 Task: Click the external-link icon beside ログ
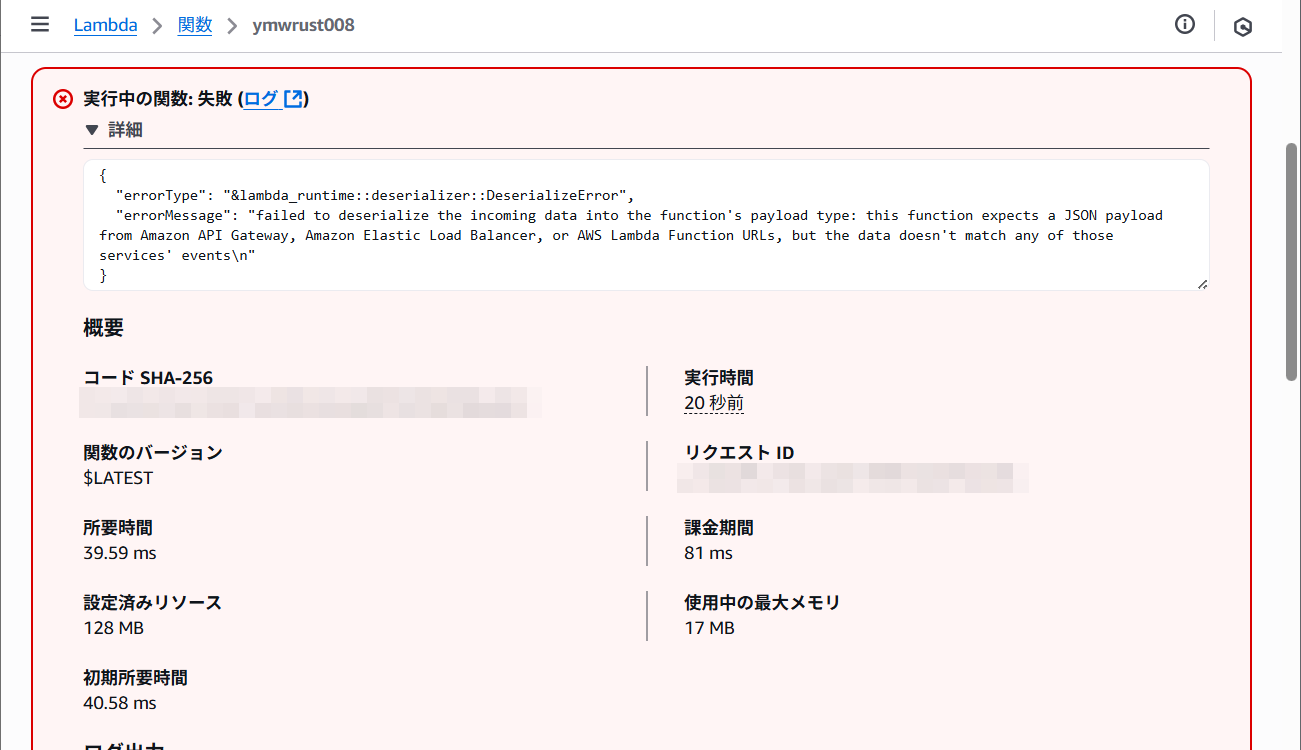coord(293,99)
